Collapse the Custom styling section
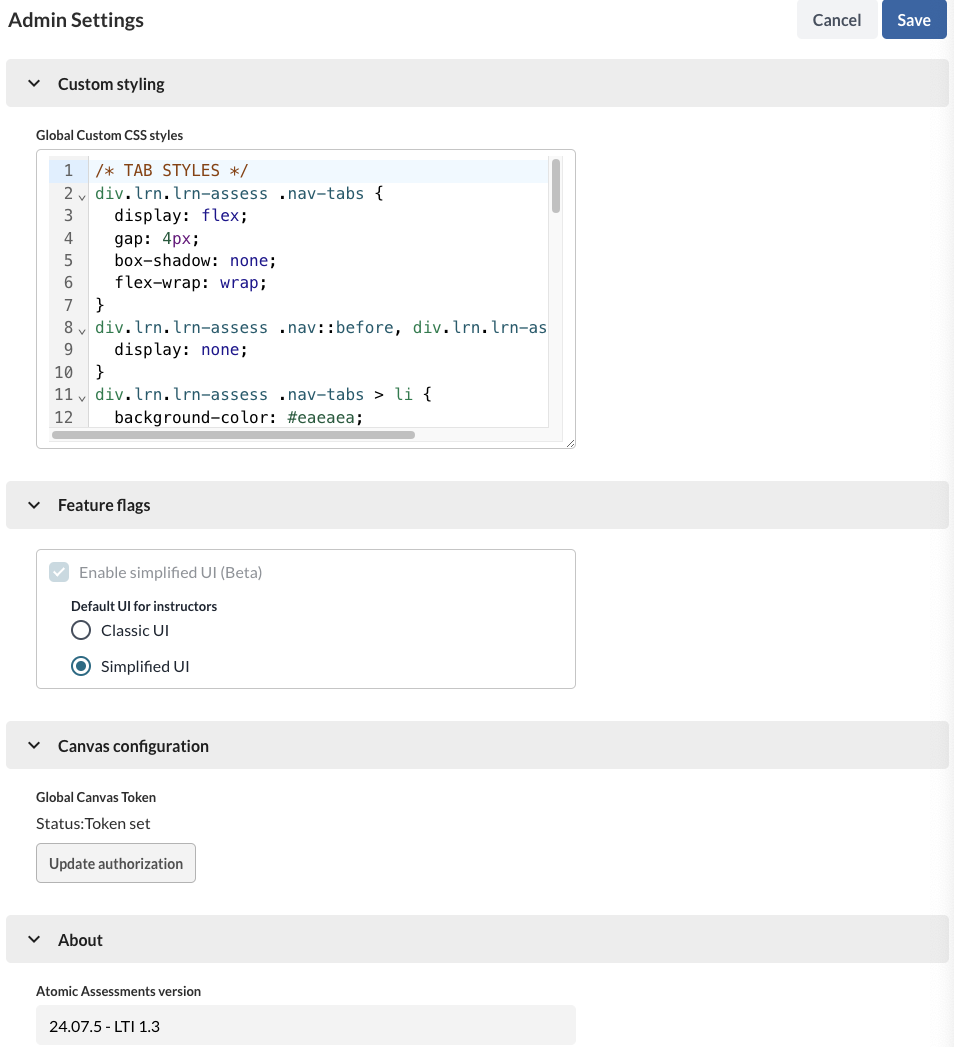 (35, 83)
